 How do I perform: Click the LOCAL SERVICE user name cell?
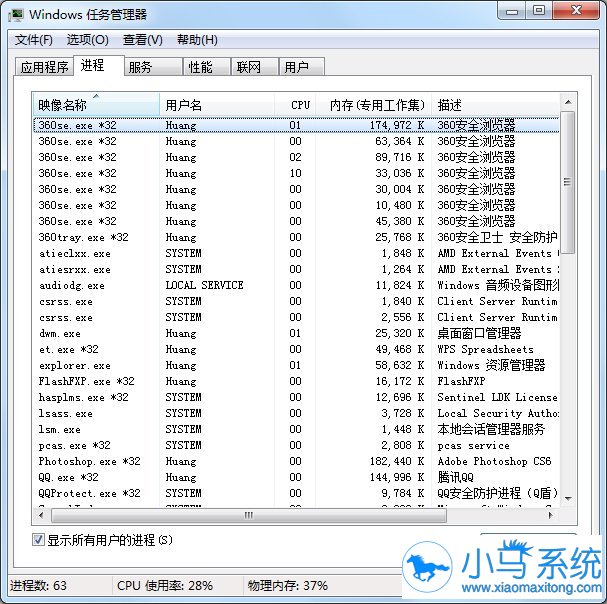(x=204, y=285)
